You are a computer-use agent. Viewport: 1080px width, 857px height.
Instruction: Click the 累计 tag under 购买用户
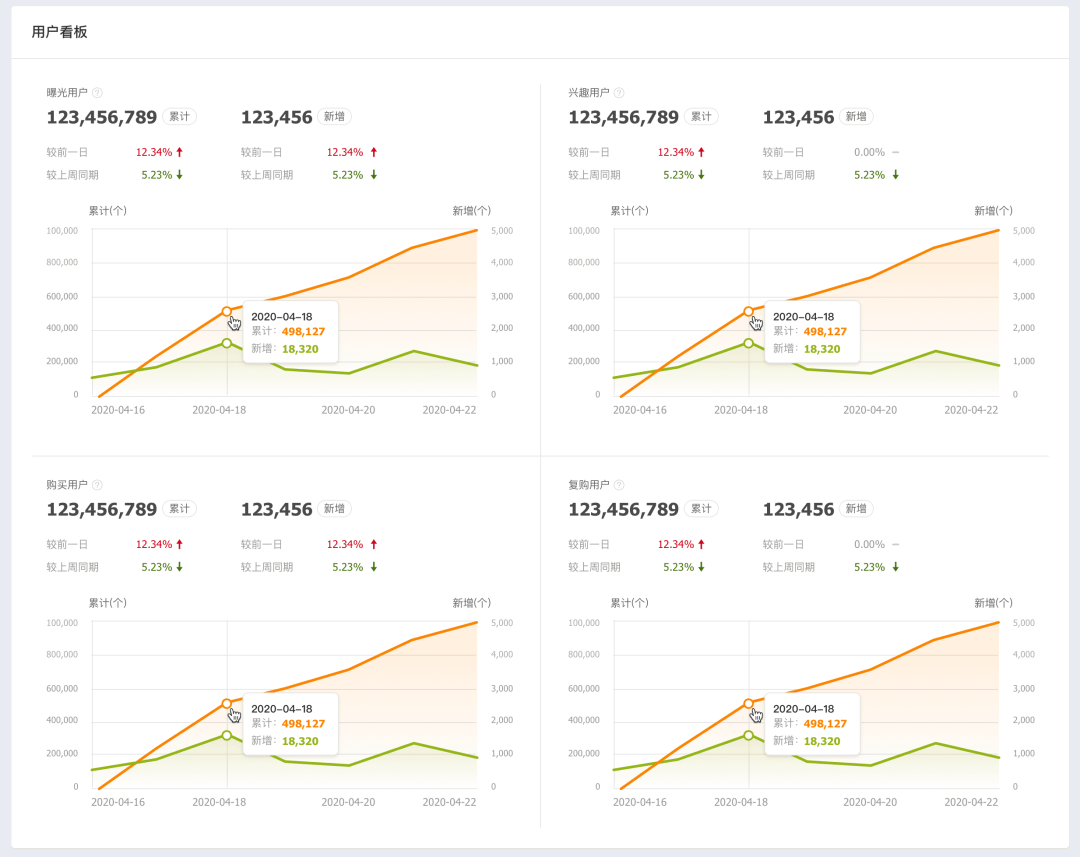pyautogui.click(x=180, y=508)
